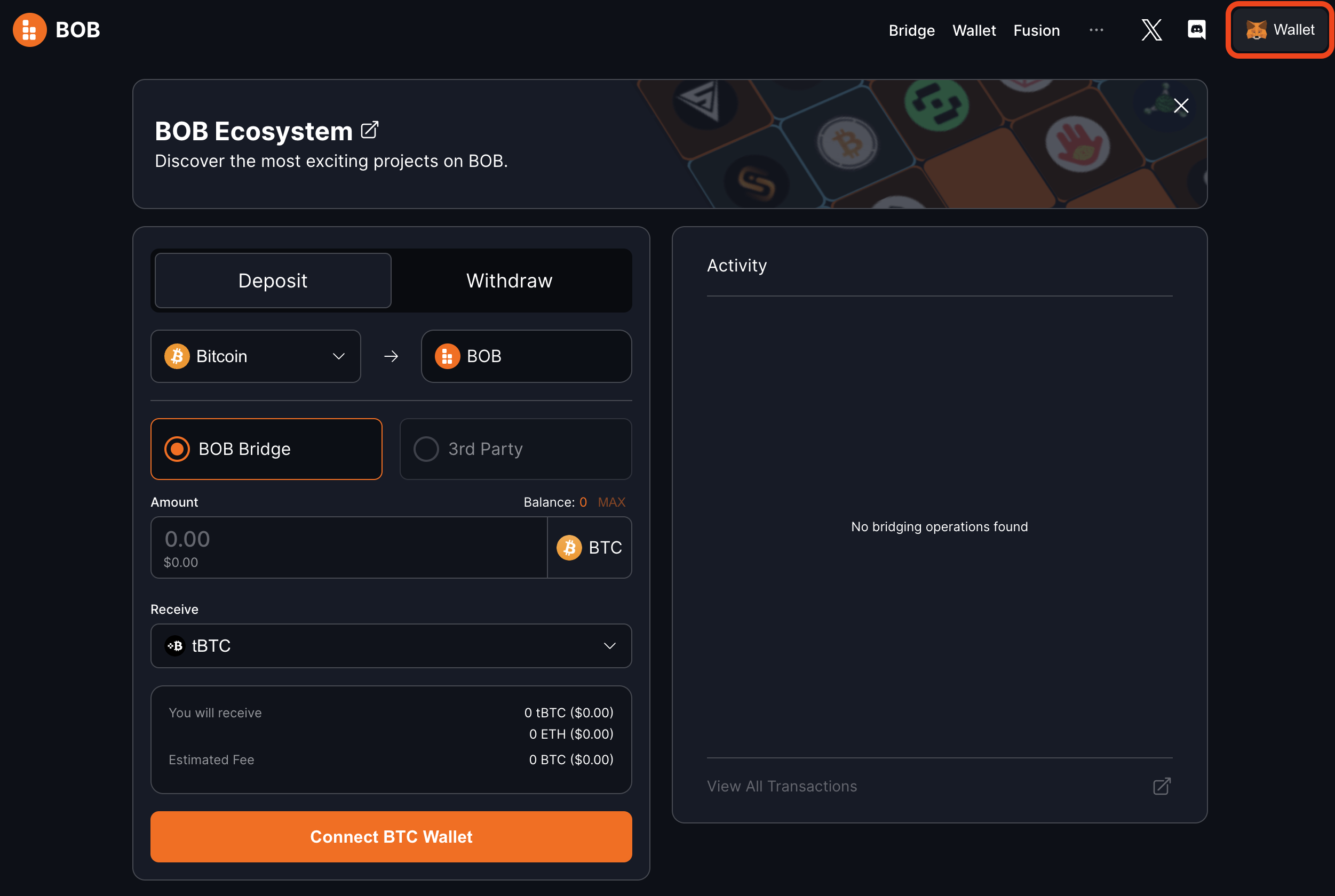This screenshot has width=1335, height=896.
Task: Select the BOB Bridge radio button
Action: (x=175, y=448)
